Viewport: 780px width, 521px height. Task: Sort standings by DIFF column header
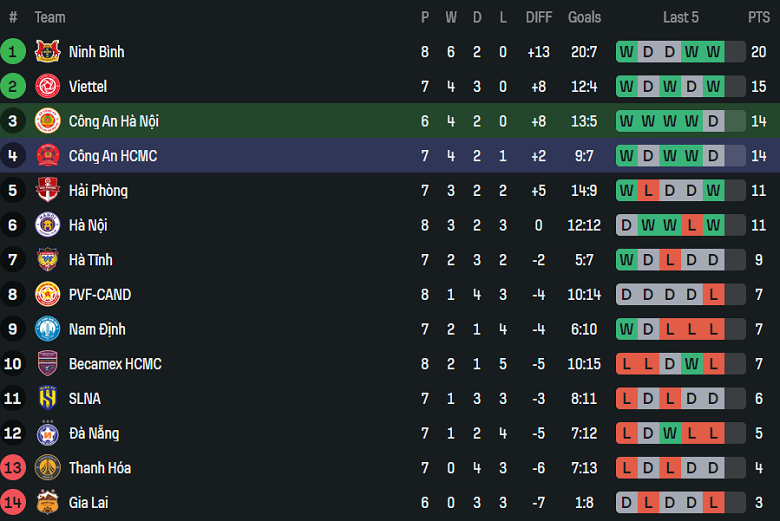click(x=538, y=17)
